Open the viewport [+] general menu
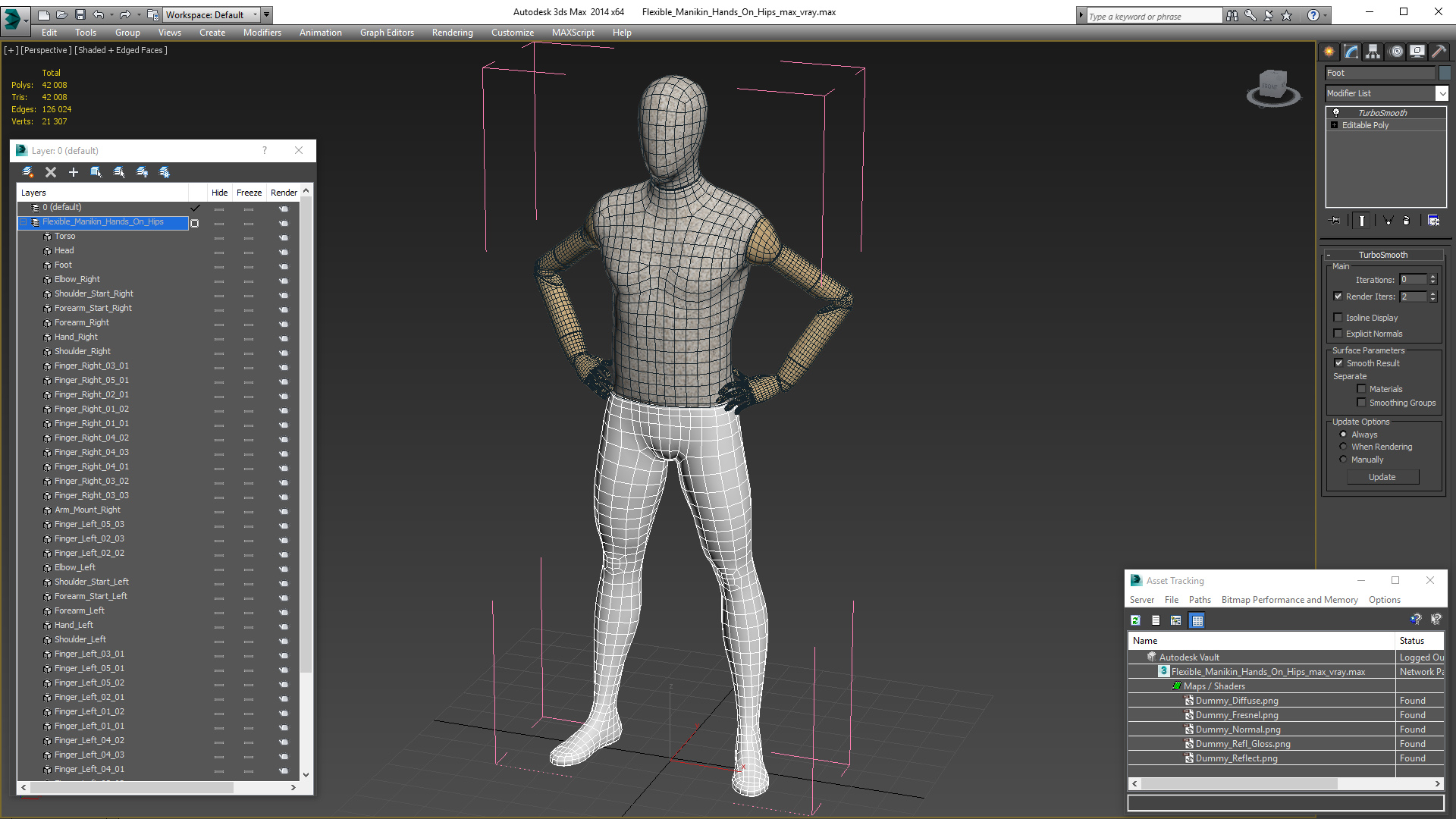Screen dimensions: 1456x819 tap(11, 50)
